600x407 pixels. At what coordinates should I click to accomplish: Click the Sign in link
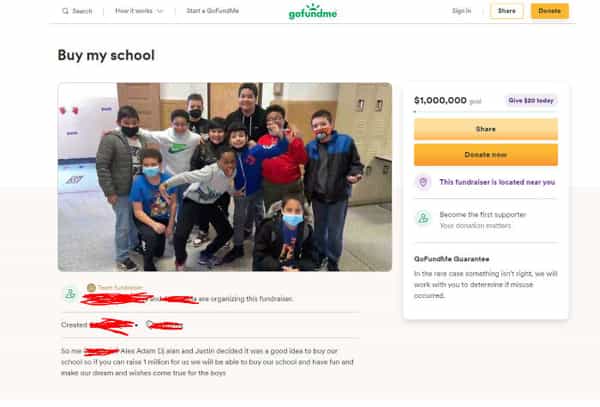pyautogui.click(x=461, y=11)
